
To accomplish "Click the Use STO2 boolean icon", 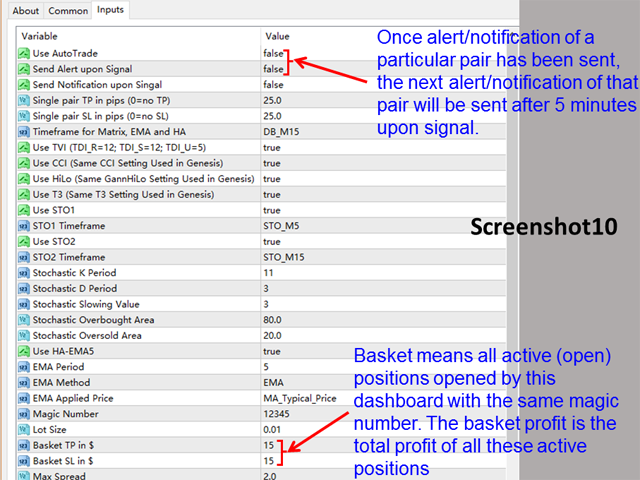I will [x=24, y=242].
